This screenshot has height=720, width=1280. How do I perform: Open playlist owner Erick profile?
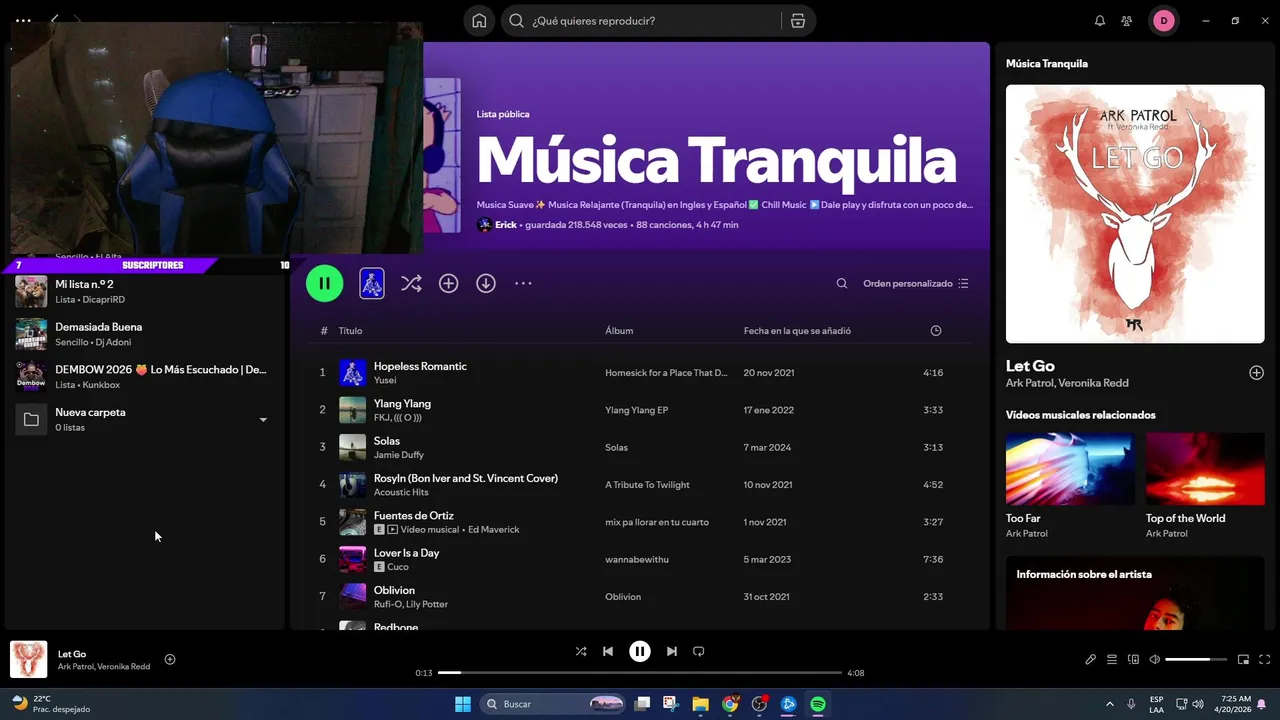point(506,225)
